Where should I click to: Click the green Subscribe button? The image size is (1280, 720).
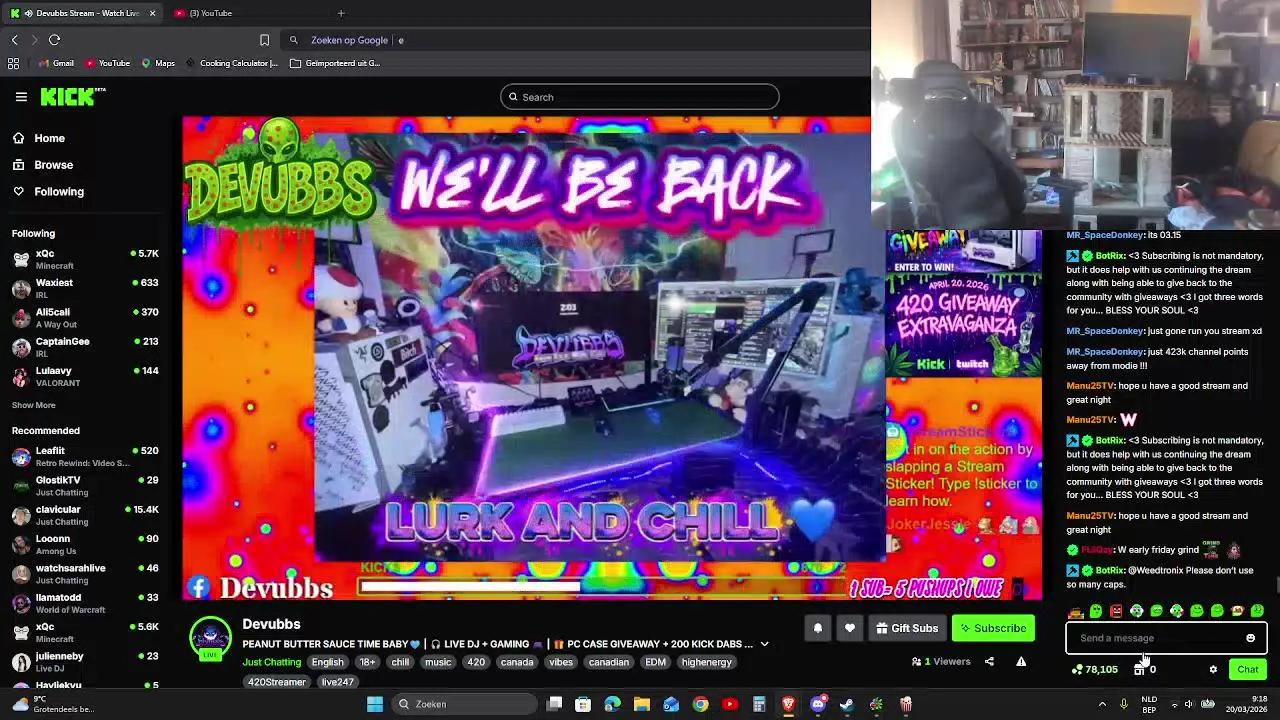click(x=993, y=628)
